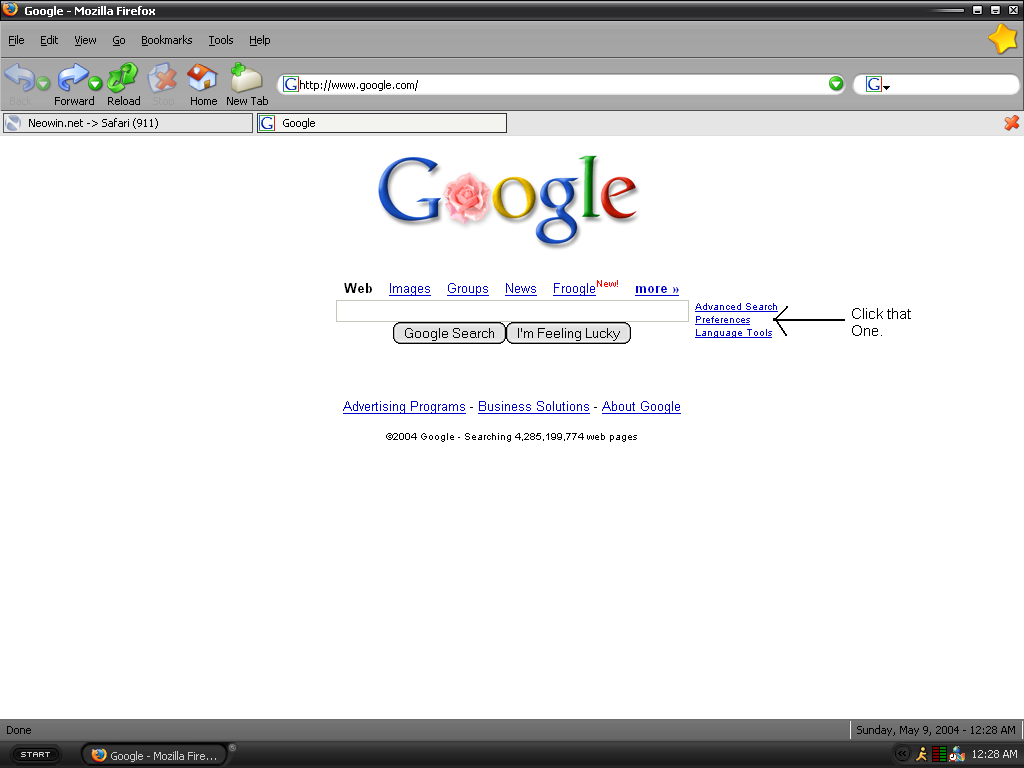Viewport: 1024px width, 768px height.
Task: Open the Tools menu
Action: point(221,40)
